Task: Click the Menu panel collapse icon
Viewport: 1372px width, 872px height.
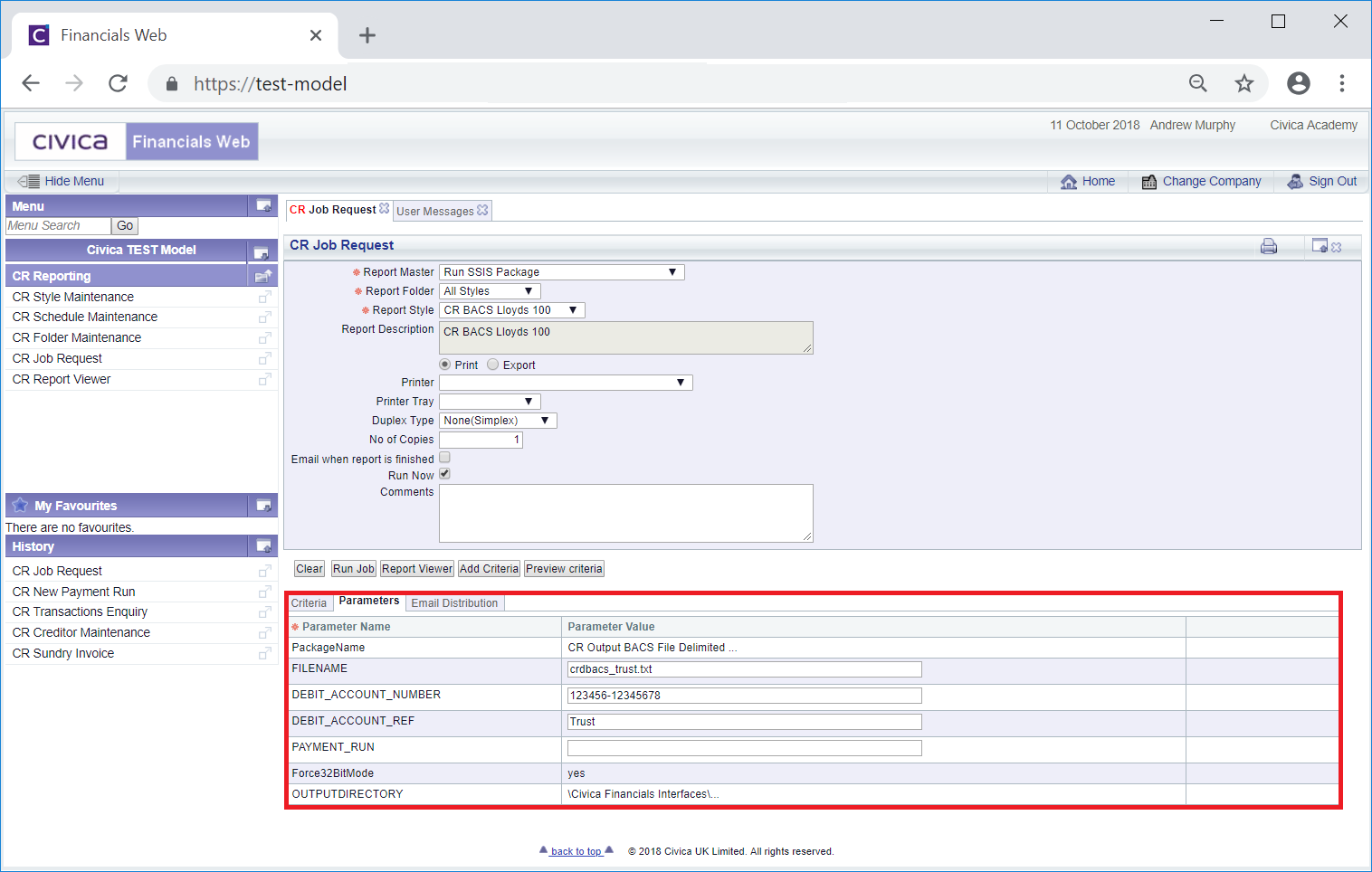Action: pyautogui.click(x=263, y=206)
